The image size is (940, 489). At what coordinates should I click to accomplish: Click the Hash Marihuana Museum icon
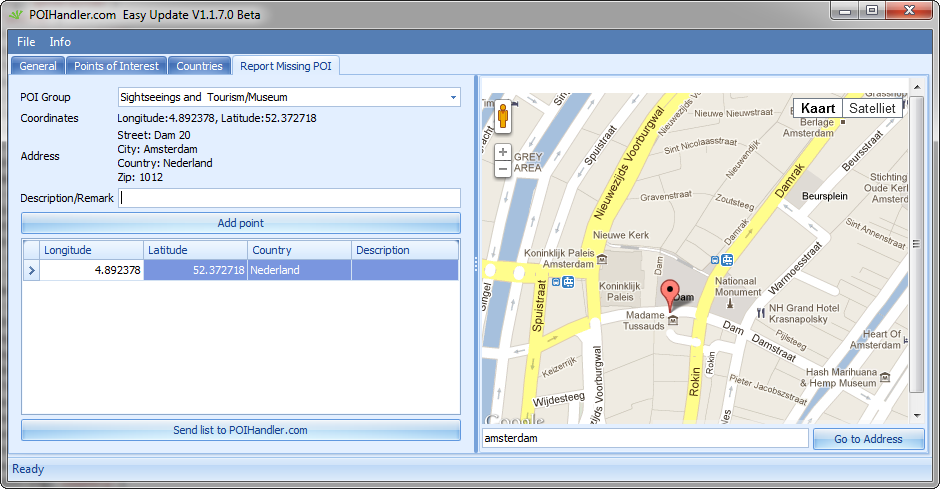(x=885, y=378)
